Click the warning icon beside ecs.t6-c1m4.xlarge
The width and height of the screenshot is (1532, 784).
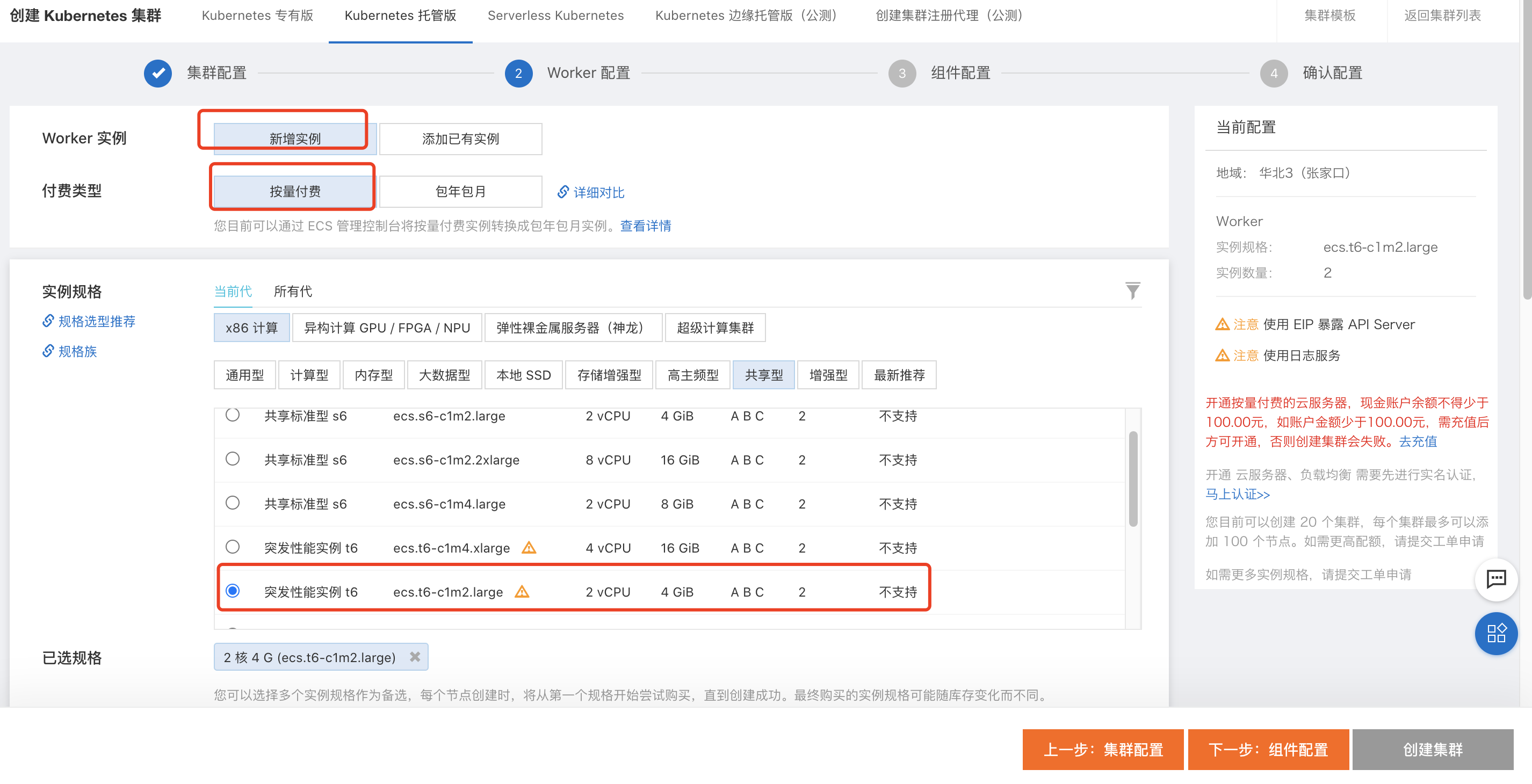click(529, 547)
